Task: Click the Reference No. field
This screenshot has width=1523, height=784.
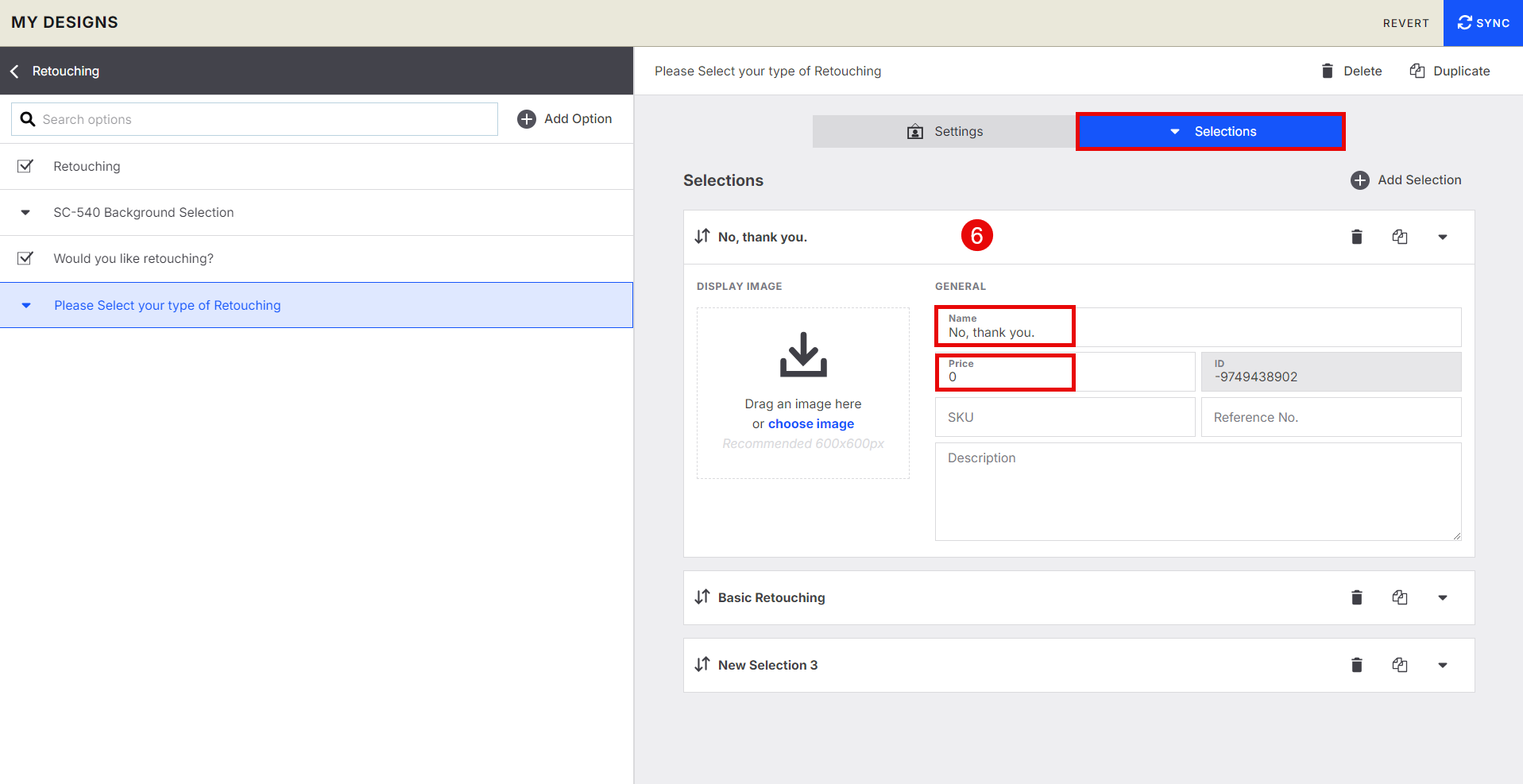Action: point(1331,417)
